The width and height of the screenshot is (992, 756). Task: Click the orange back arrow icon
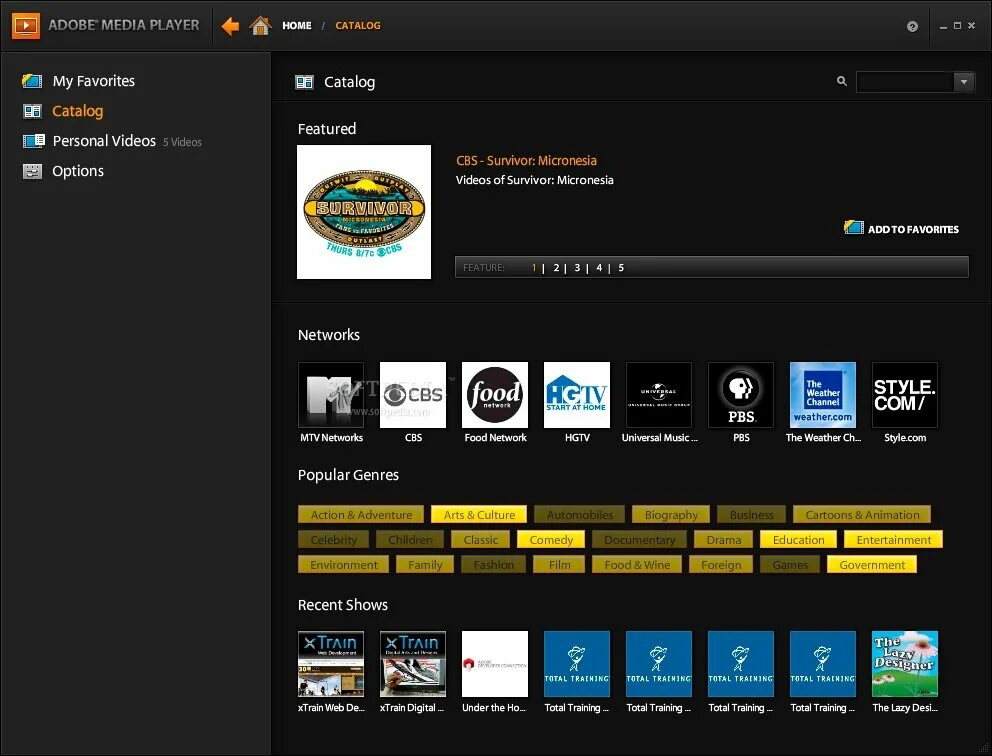coord(230,26)
